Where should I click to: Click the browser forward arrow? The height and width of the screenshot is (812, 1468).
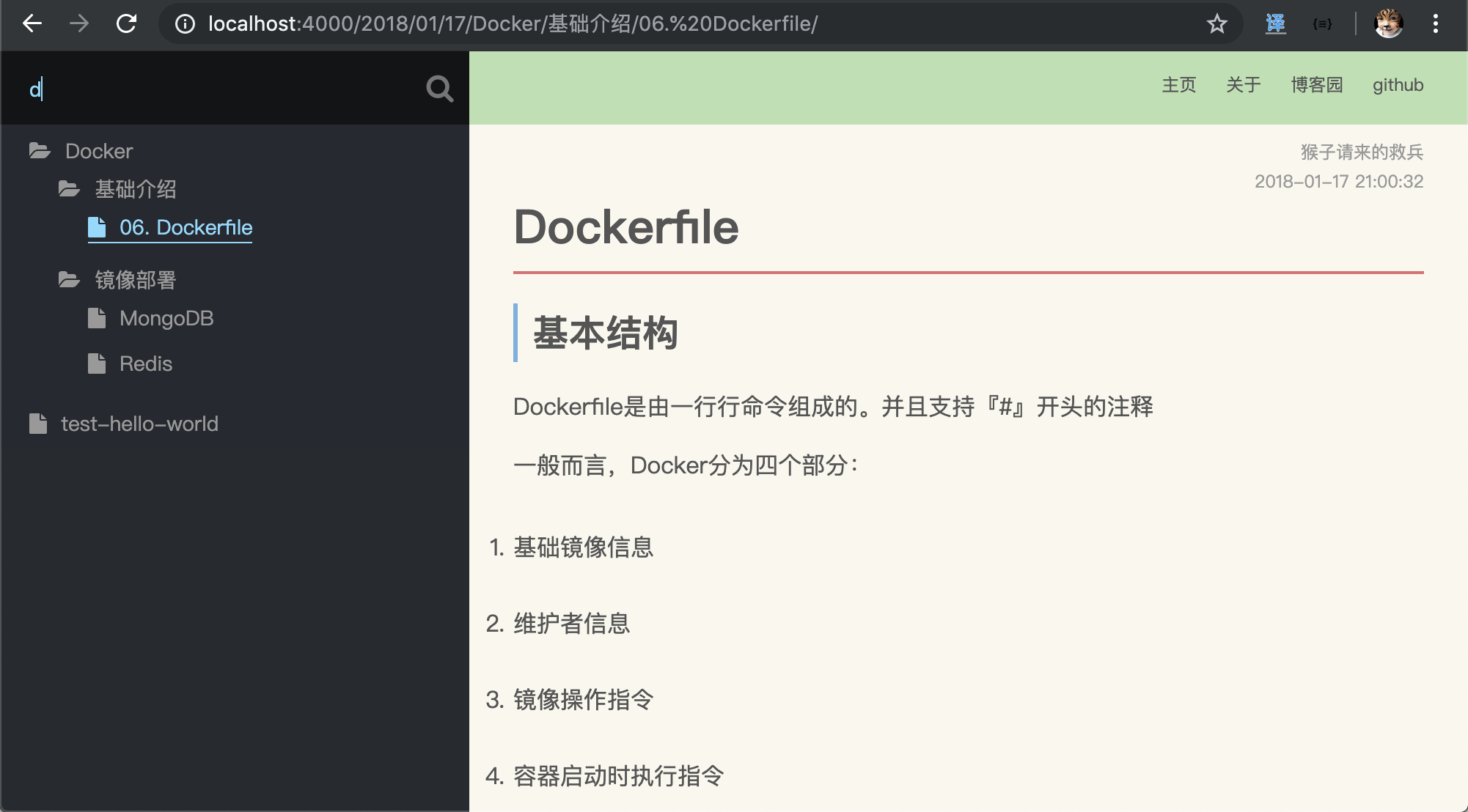[x=79, y=23]
